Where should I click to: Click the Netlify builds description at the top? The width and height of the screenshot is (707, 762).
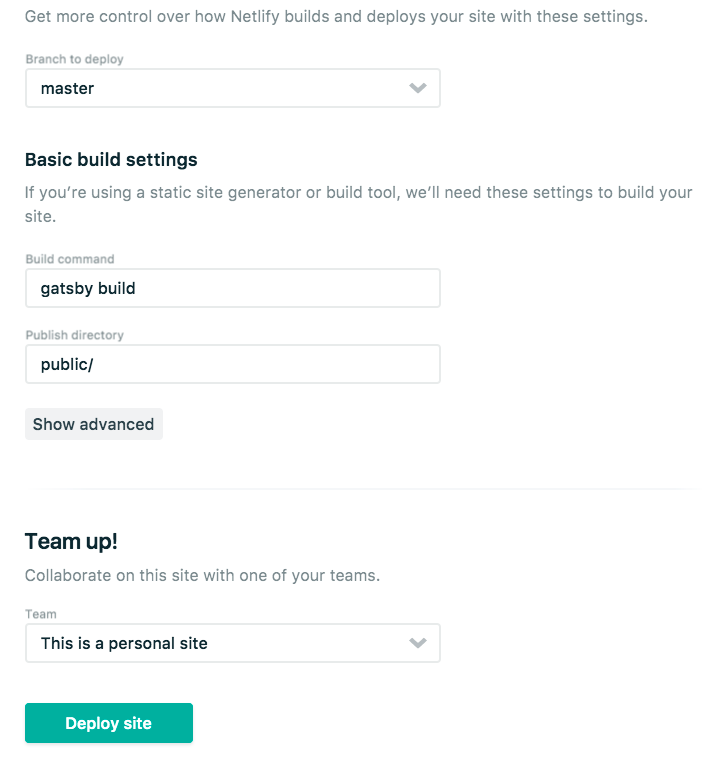click(336, 18)
